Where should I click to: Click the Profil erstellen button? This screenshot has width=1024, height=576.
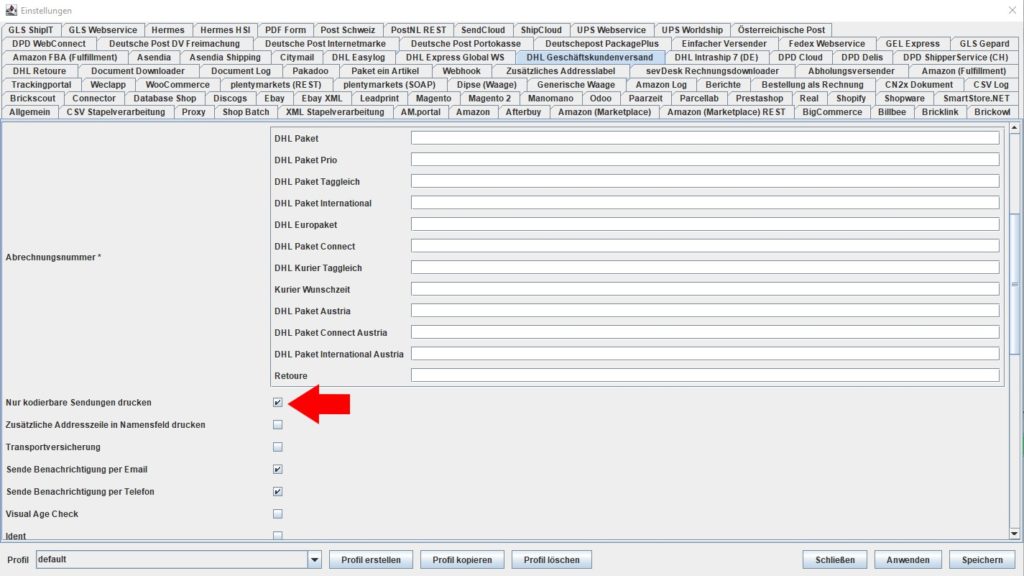point(371,560)
